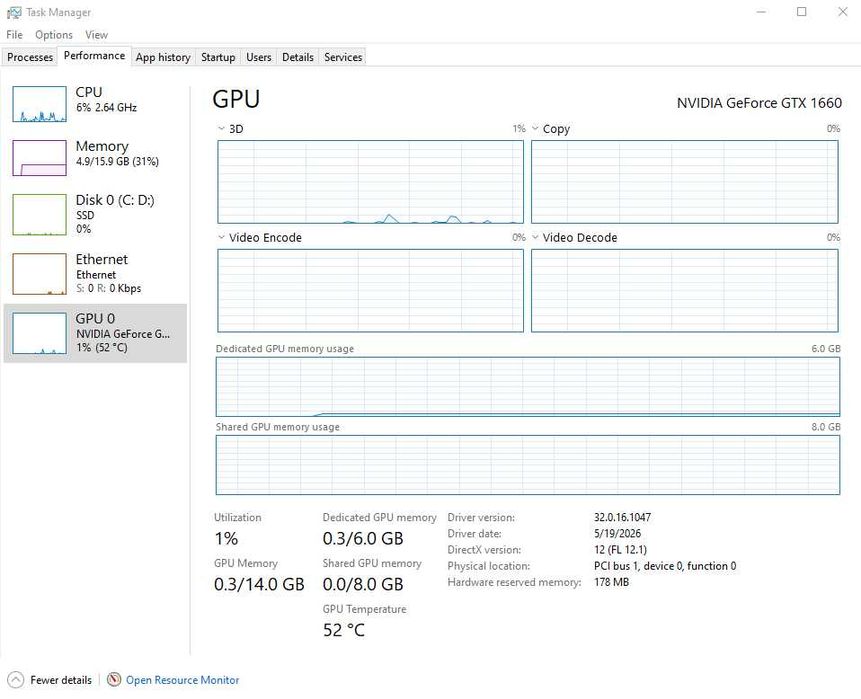Viewport: 861px width, 699px height.
Task: Select the Memory 4.9/15.9 GB text
Action: [x=118, y=161]
